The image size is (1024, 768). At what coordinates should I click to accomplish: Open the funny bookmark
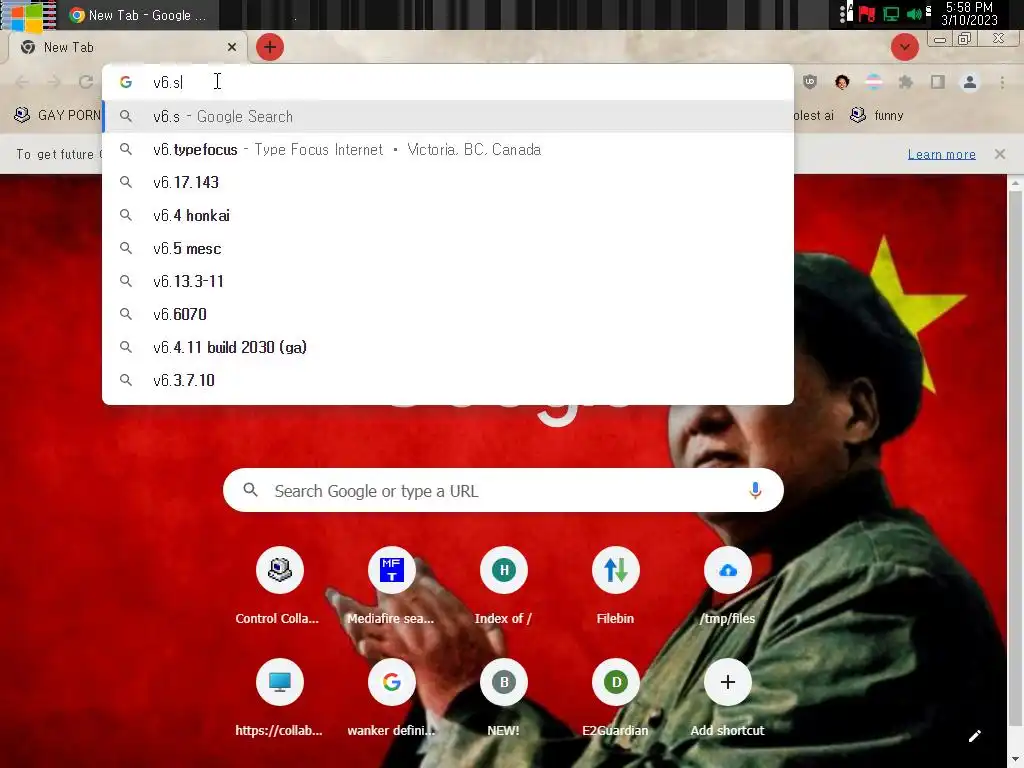877,116
